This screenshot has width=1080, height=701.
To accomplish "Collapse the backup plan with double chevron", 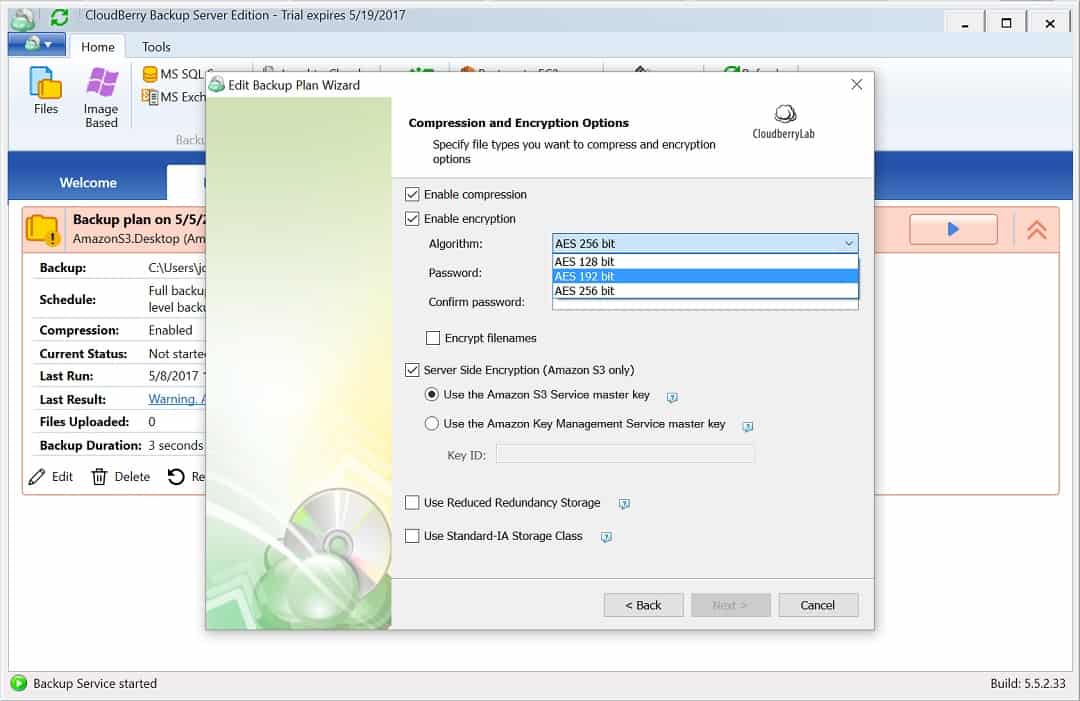I will pos(1037,229).
